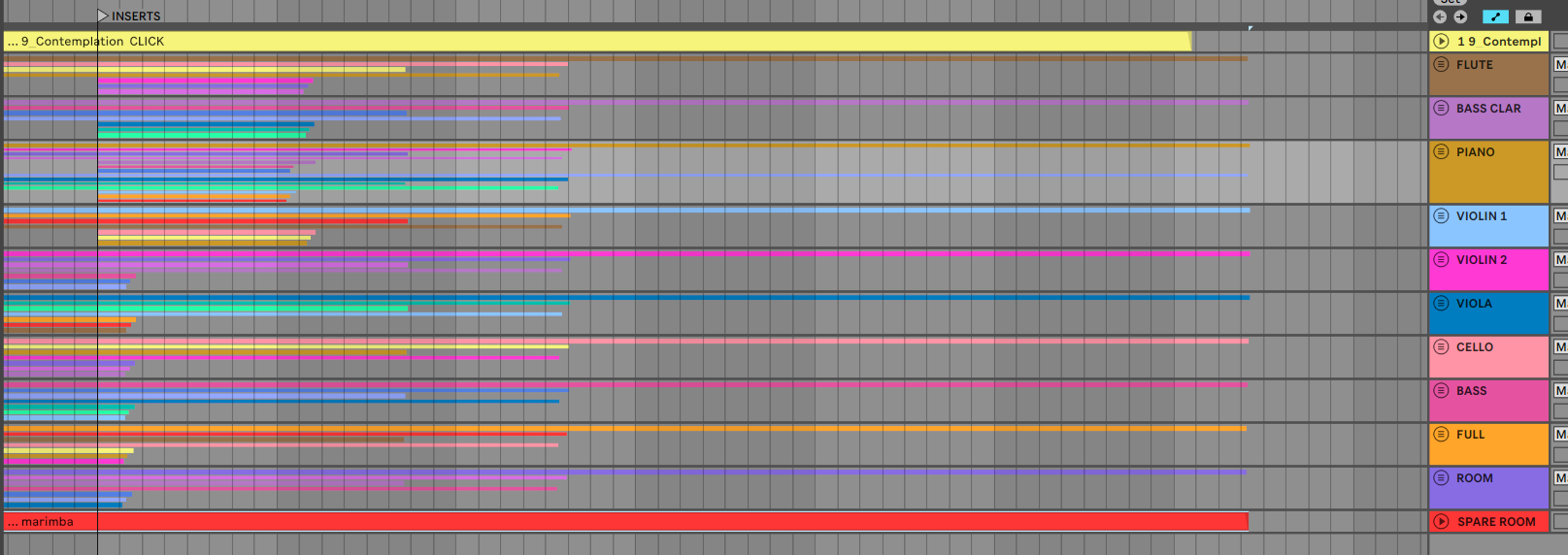Screen dimensions: 1568x555
Task: Select the 9_Contemplation CLICK clip
Action: tap(583, 41)
